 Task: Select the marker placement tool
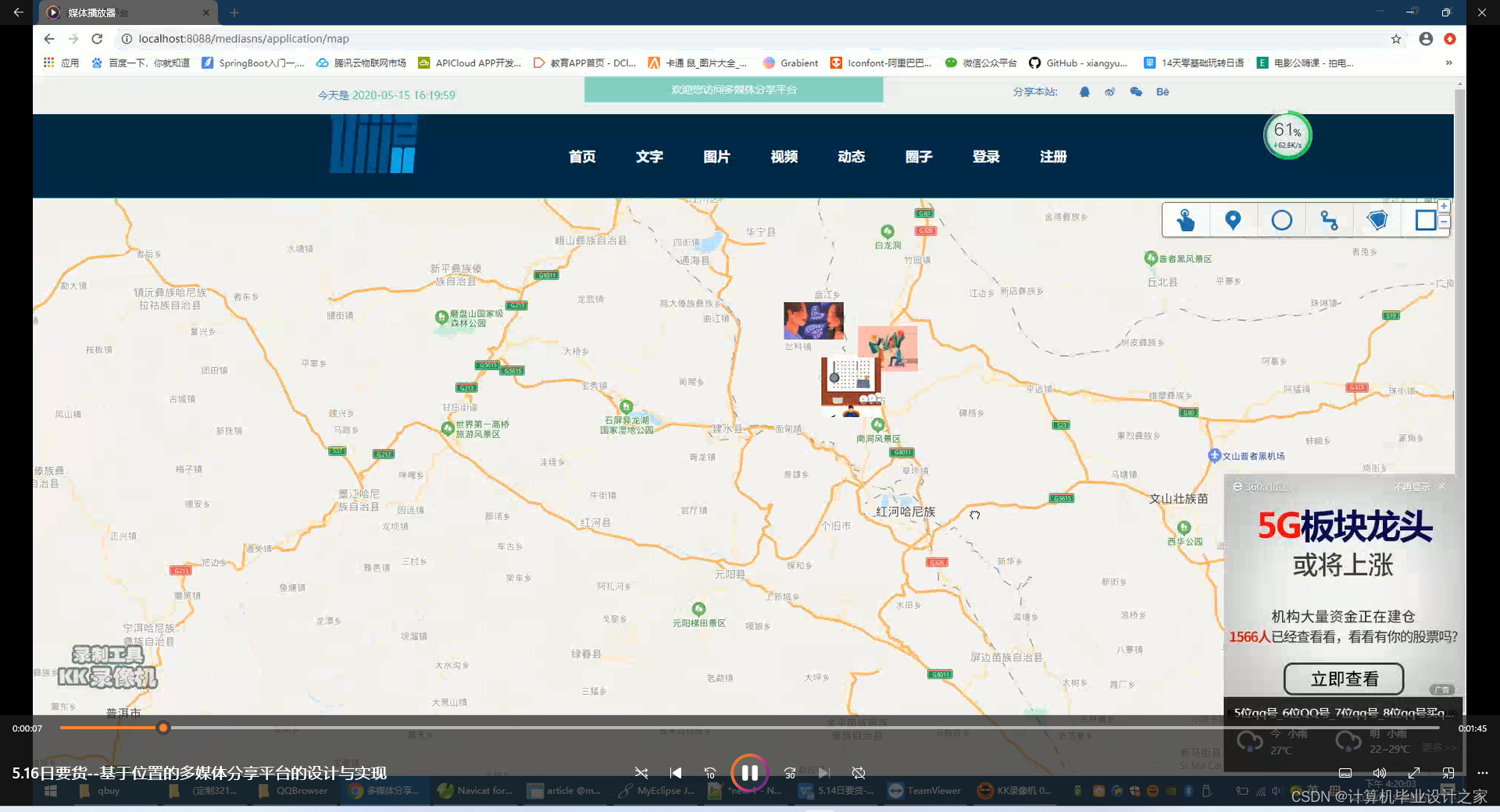(x=1233, y=220)
